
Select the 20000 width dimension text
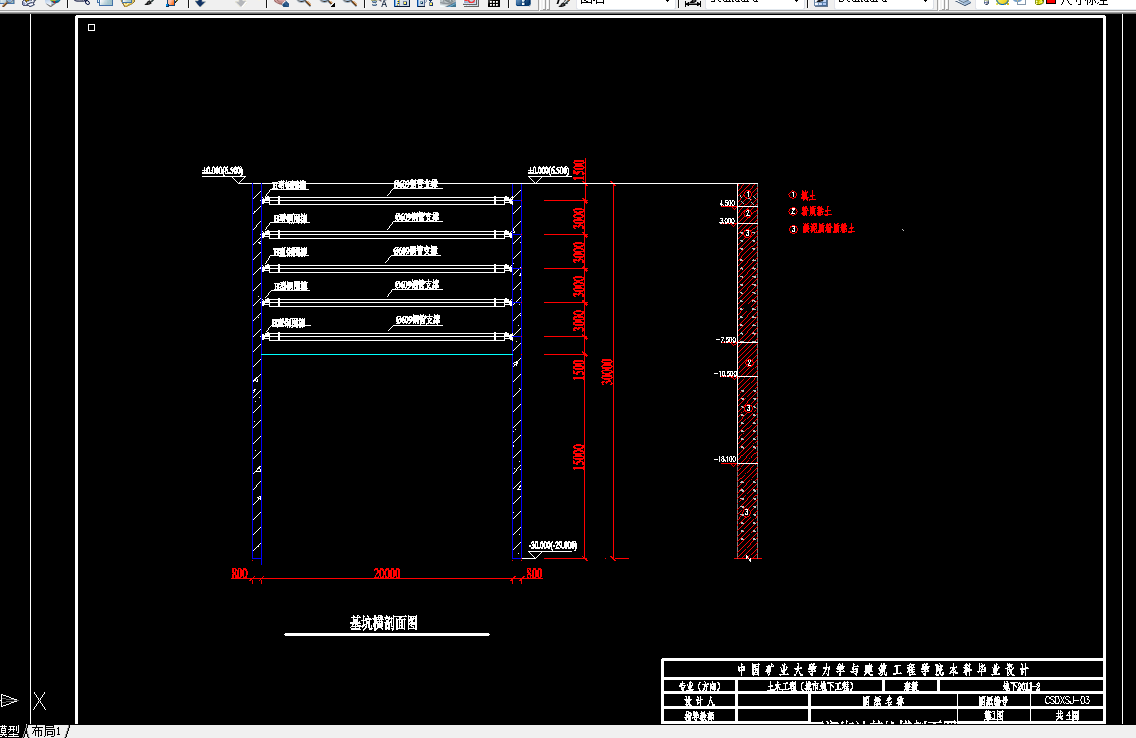(387, 574)
